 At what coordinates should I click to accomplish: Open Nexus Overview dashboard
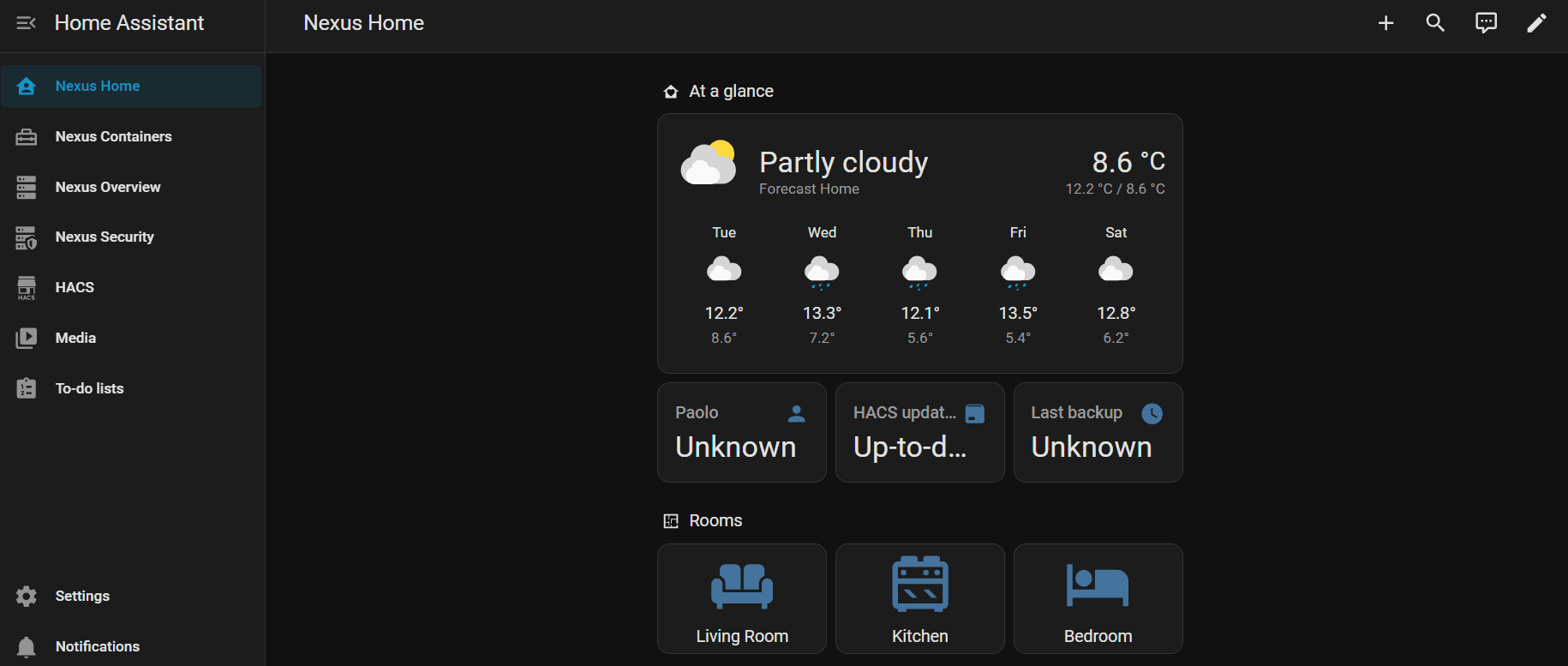click(x=131, y=187)
